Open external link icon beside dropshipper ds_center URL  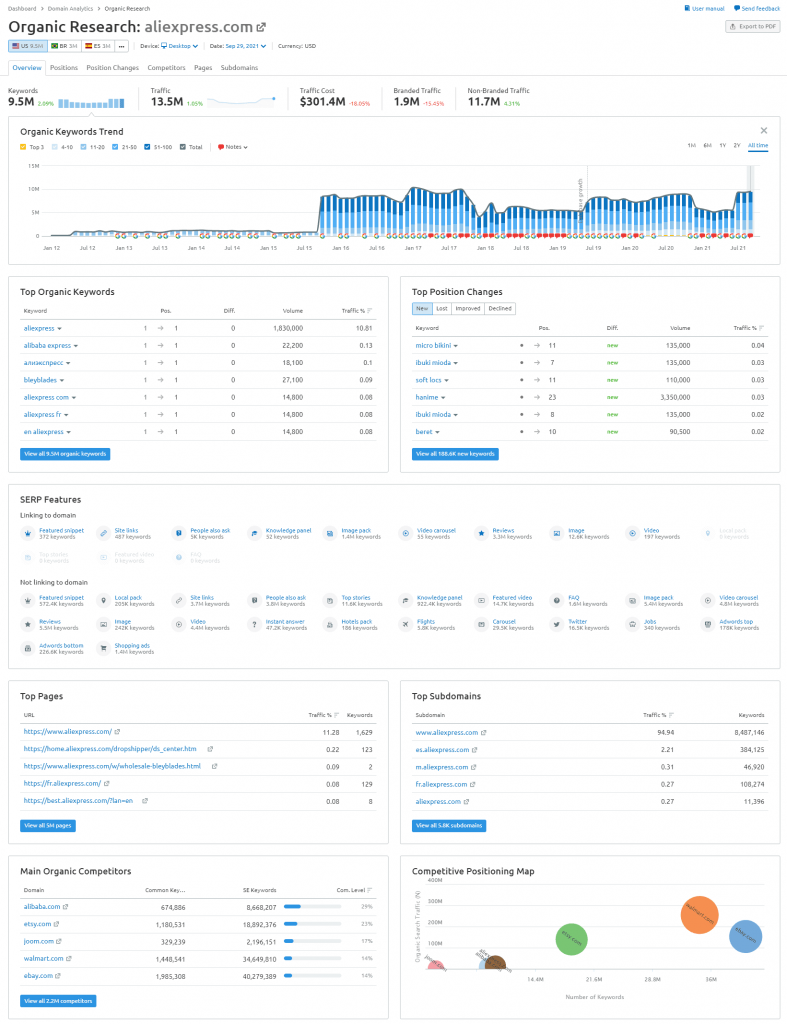tap(210, 749)
